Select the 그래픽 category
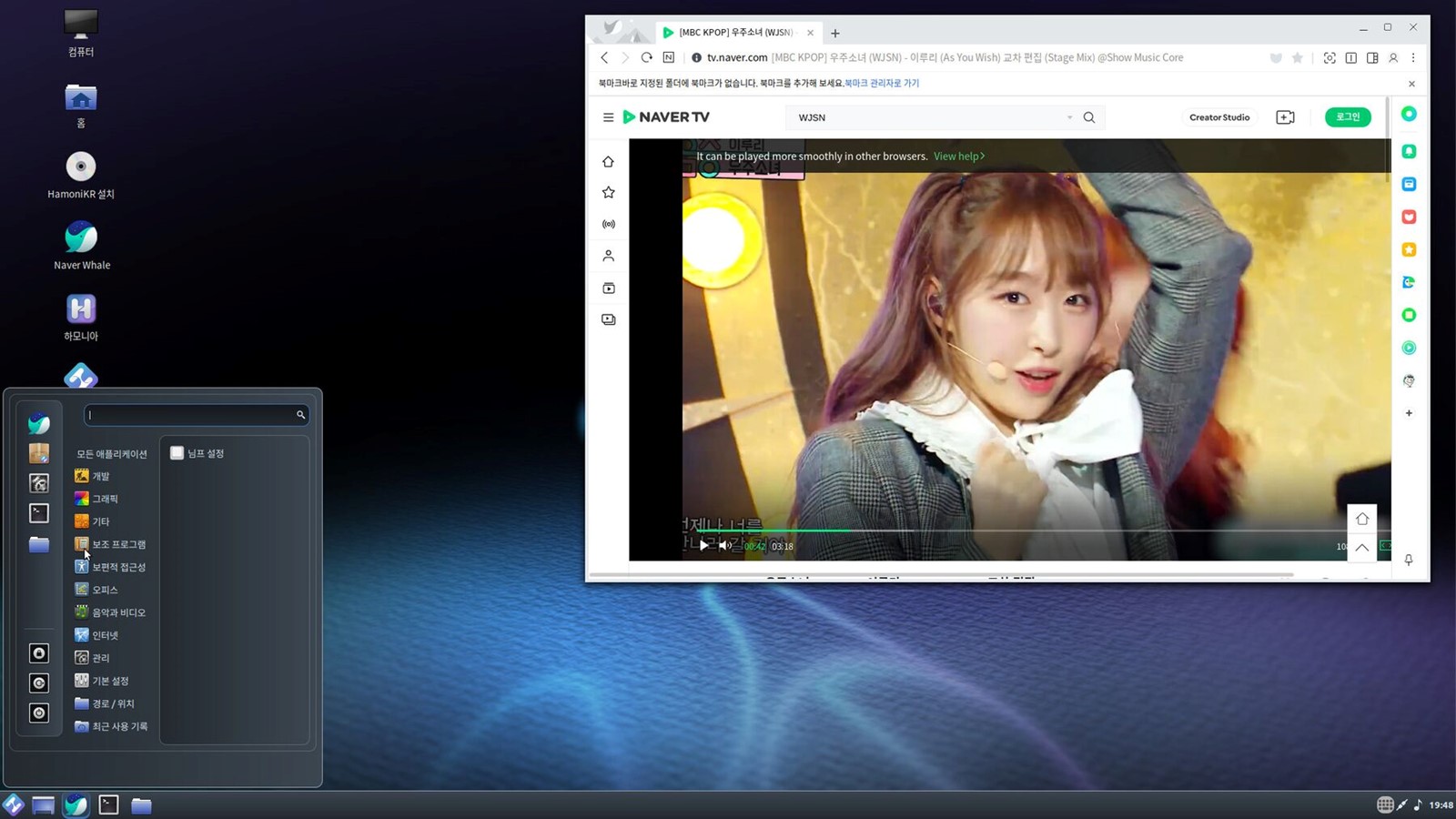Viewport: 1456px width, 819px height. point(96,499)
